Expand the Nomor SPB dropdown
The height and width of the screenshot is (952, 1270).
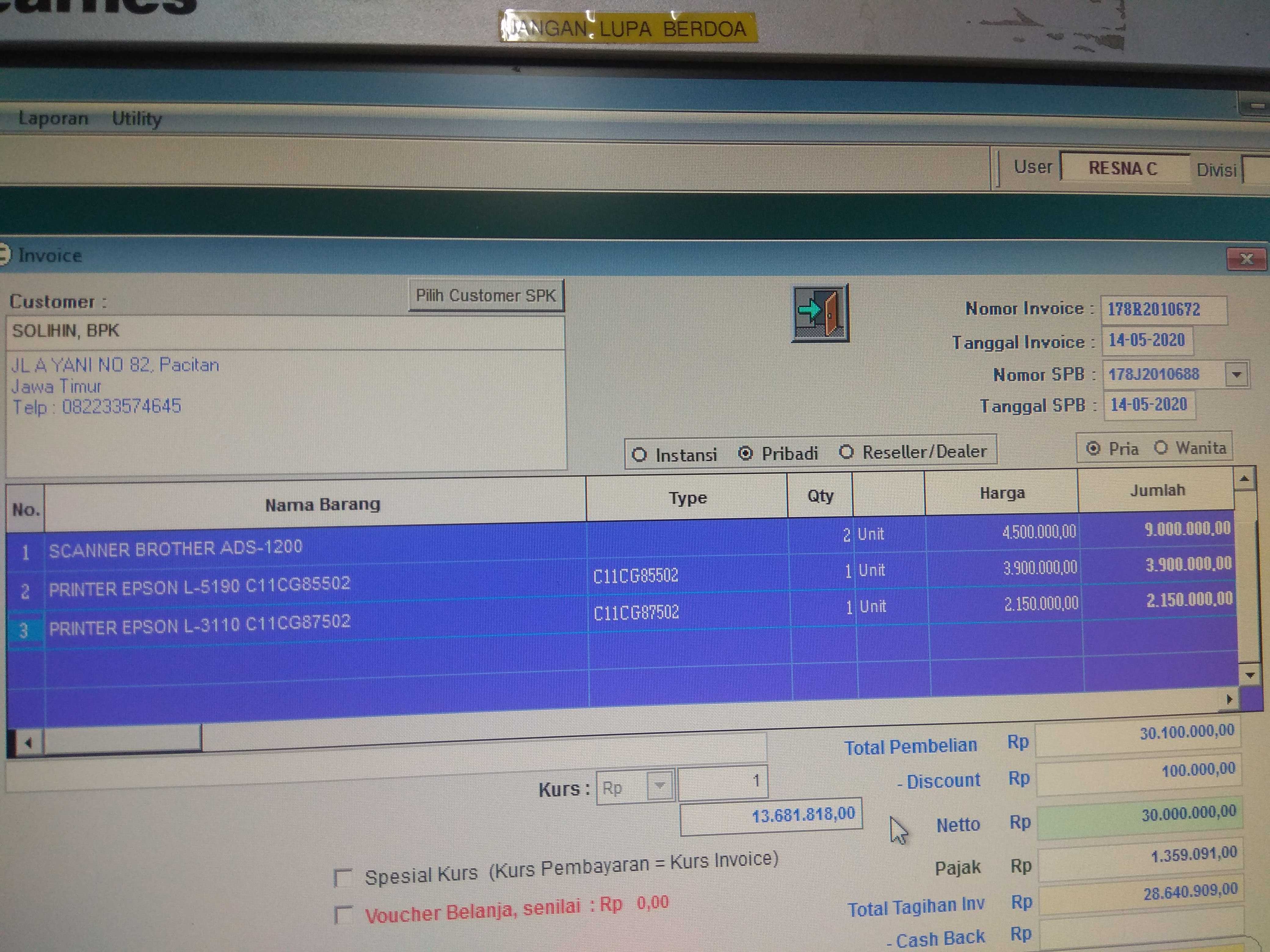point(1237,375)
